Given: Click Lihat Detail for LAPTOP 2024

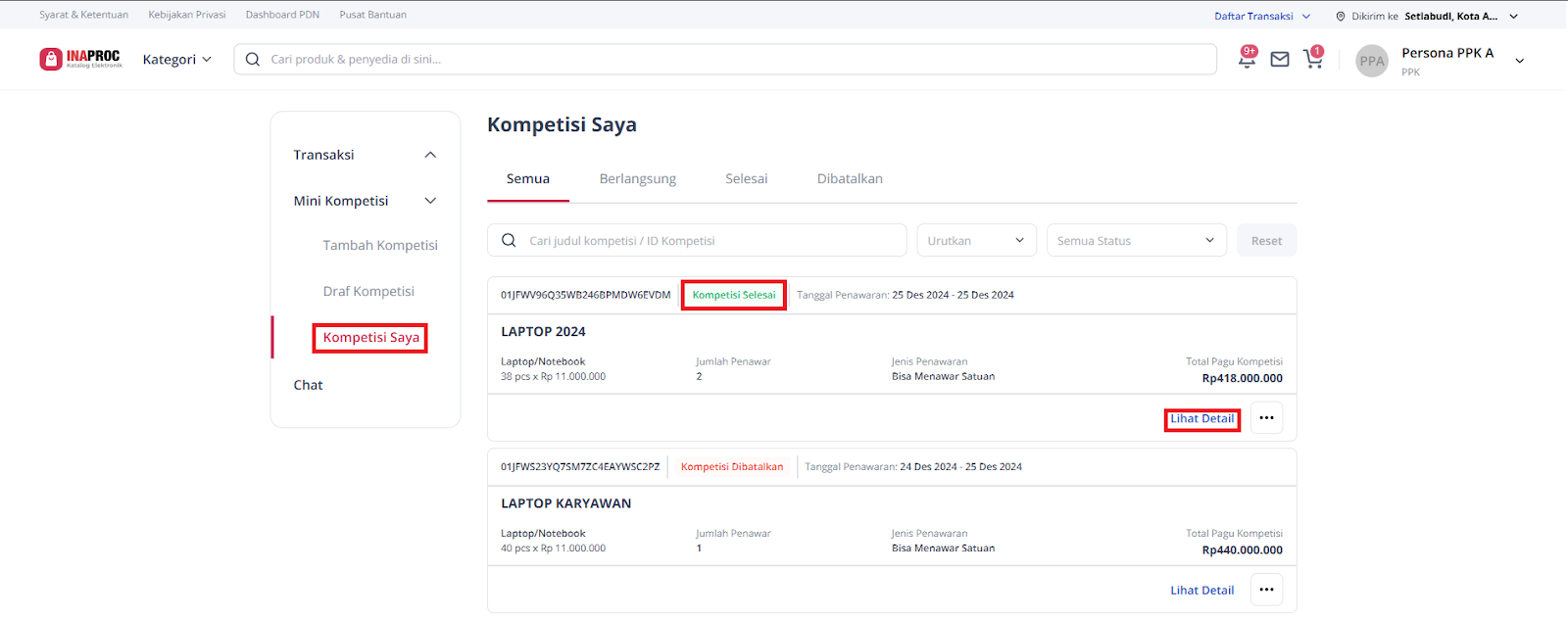Looking at the screenshot, I should [1202, 419].
